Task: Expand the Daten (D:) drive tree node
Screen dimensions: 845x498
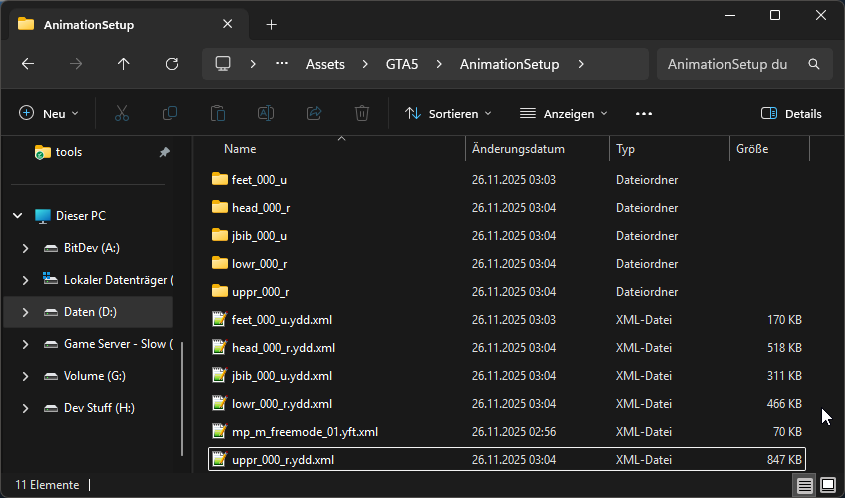Action: tap(26, 312)
